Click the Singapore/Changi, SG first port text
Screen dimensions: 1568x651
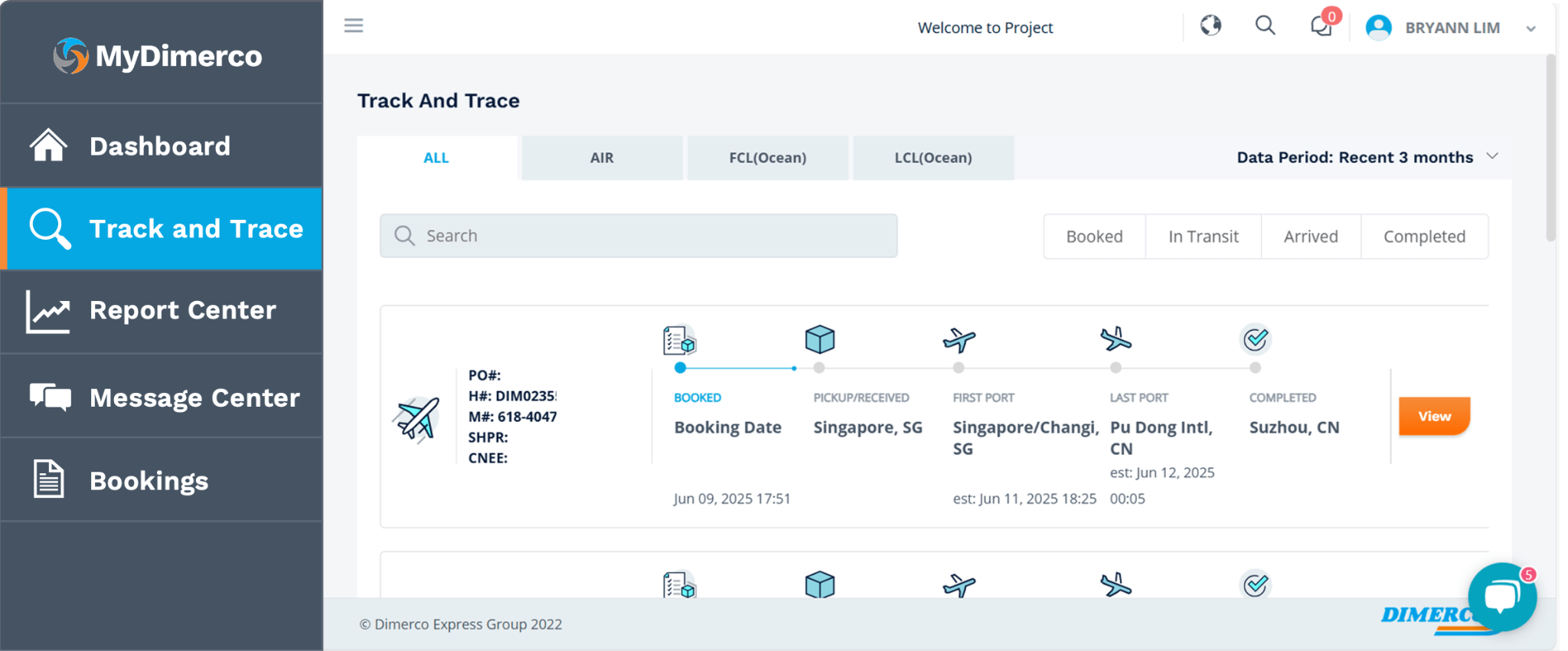[x=1026, y=438]
